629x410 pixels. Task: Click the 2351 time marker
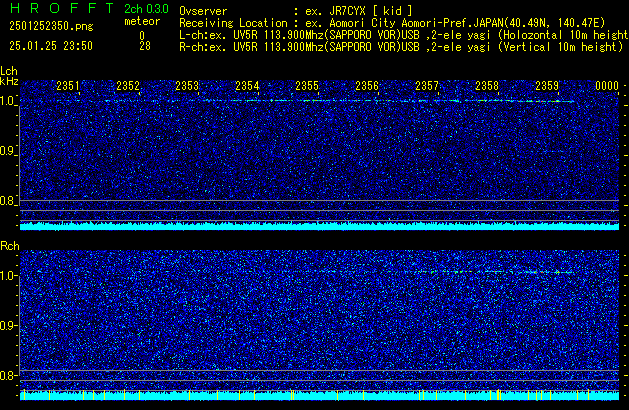tap(68, 86)
